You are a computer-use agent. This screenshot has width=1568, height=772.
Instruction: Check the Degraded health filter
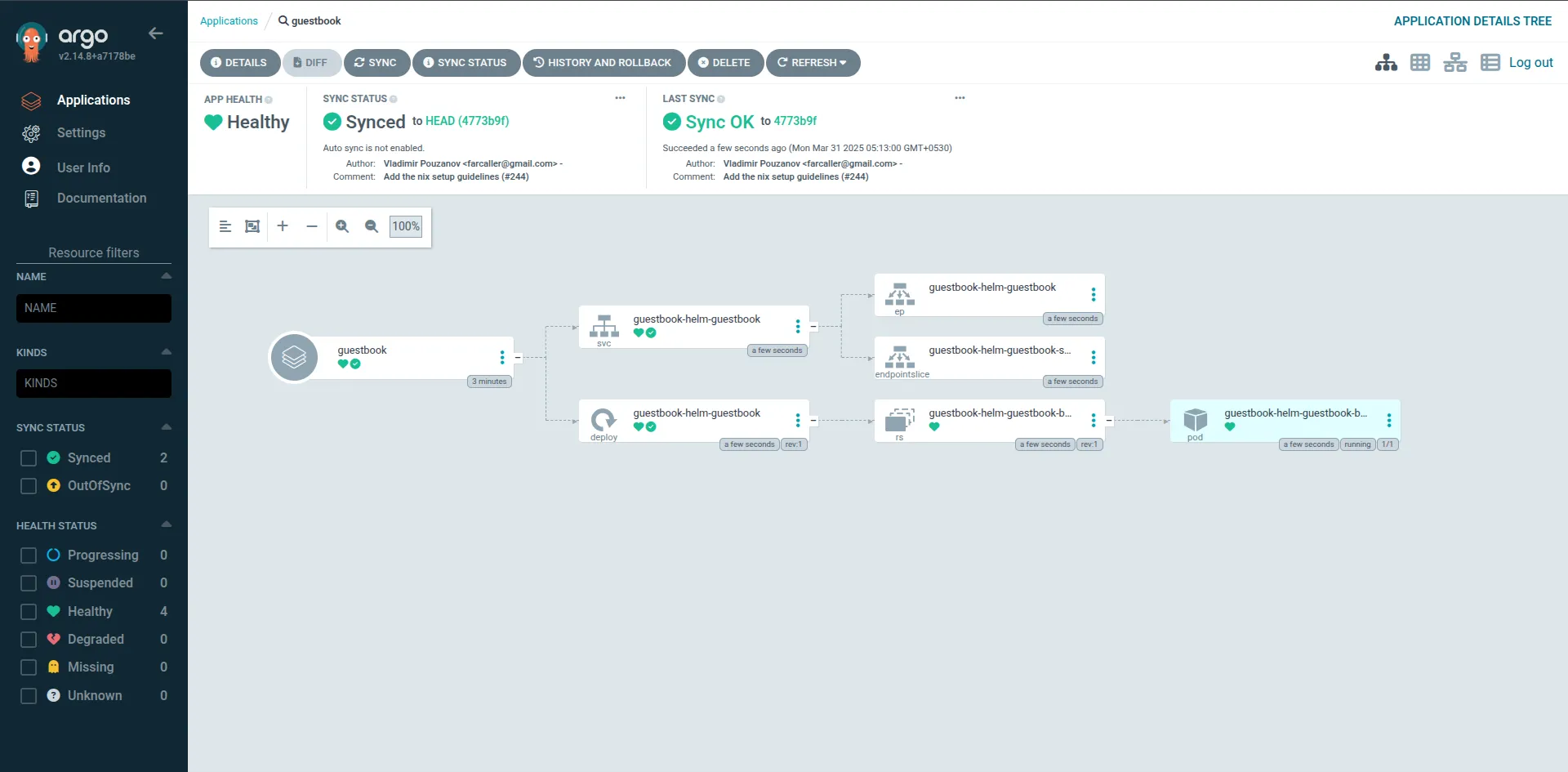[x=29, y=640]
